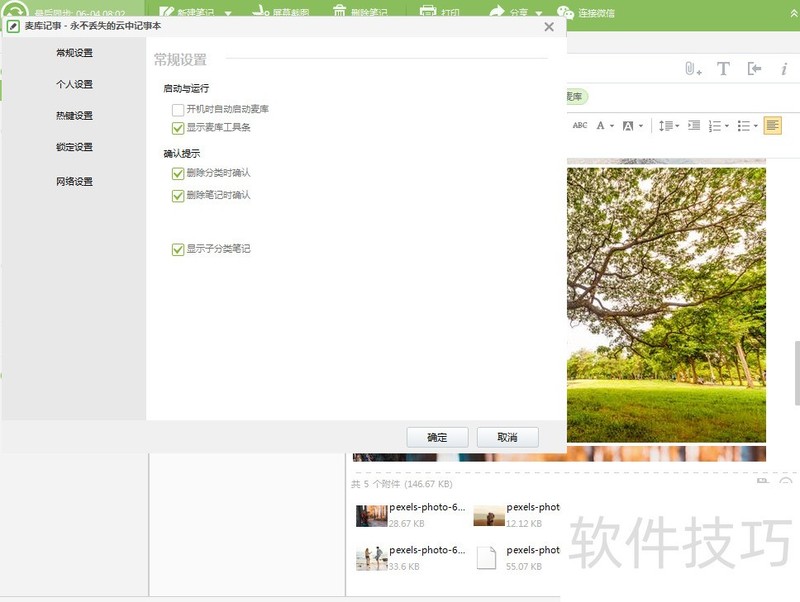Enable 开机时自动启动麦库 checkbox
800x602 pixels.
click(x=176, y=108)
